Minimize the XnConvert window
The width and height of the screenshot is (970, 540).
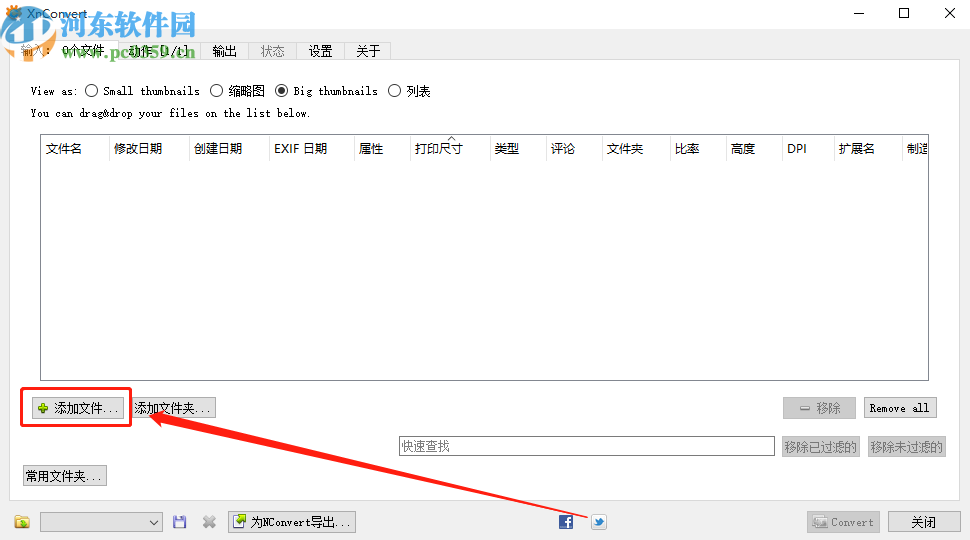(x=859, y=13)
